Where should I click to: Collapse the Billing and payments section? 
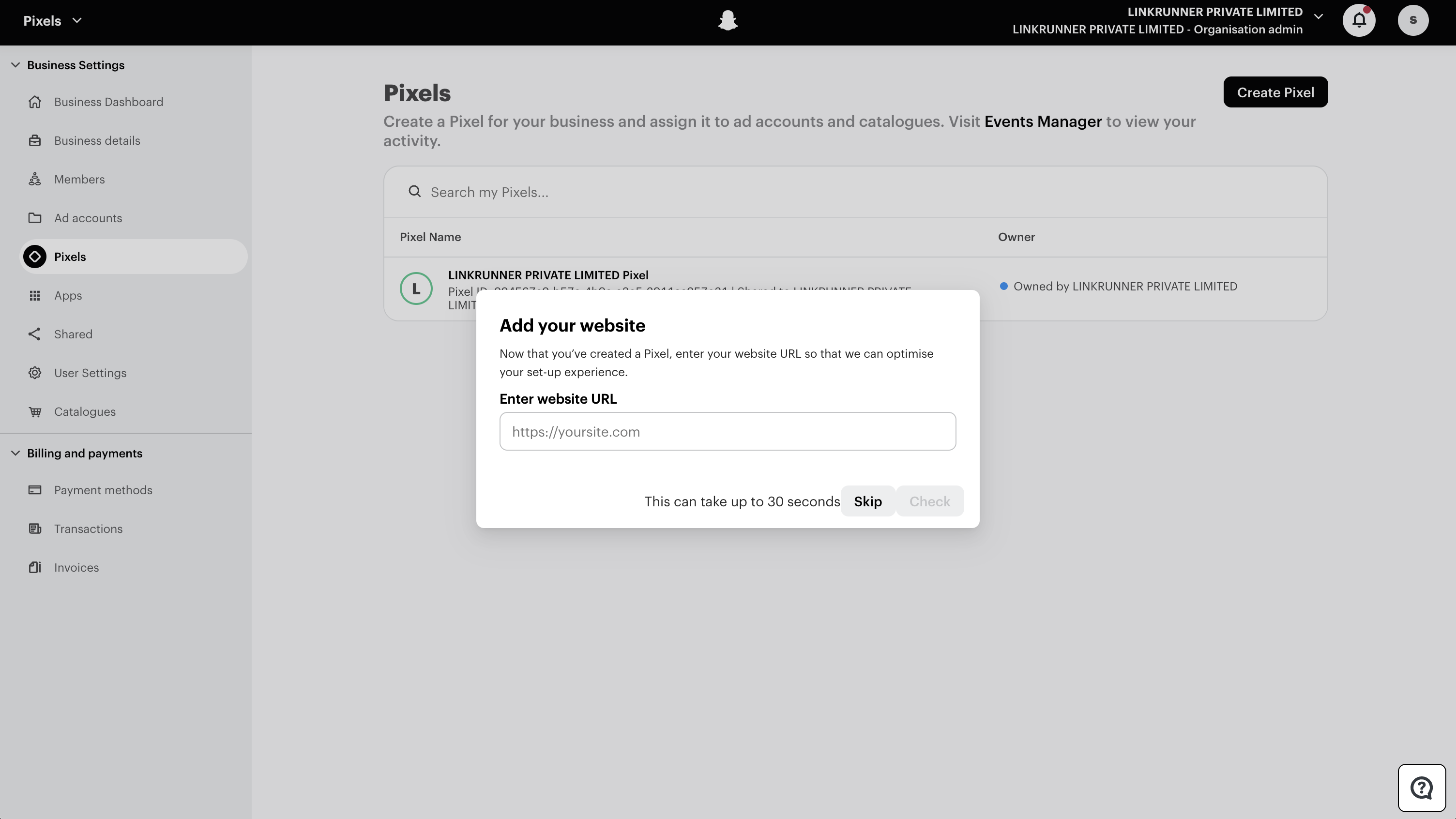[16, 453]
